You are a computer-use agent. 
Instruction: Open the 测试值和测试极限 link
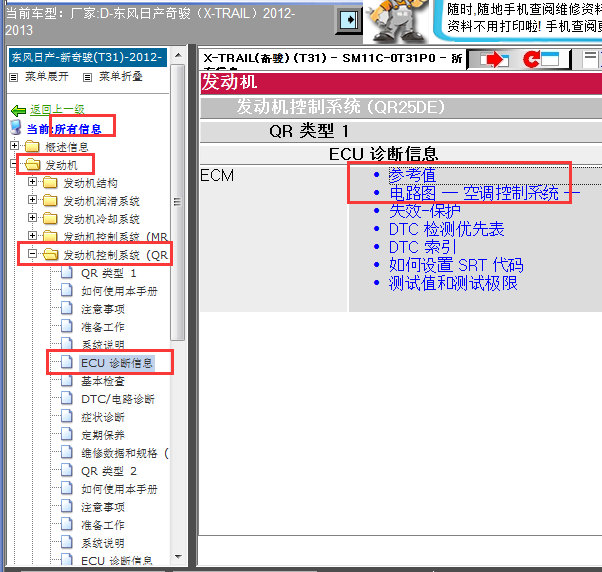point(453,283)
